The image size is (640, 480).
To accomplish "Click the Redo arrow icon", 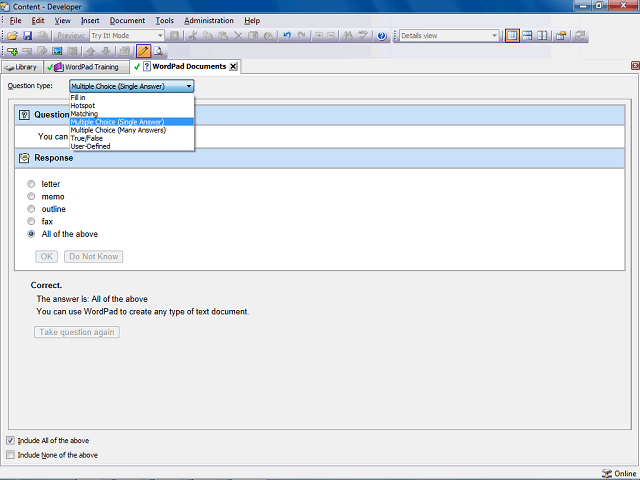I will [x=302, y=36].
